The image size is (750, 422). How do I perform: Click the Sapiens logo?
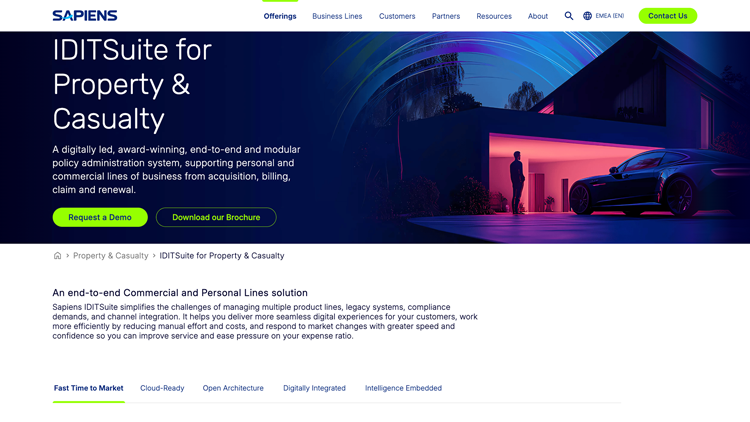coord(85,16)
